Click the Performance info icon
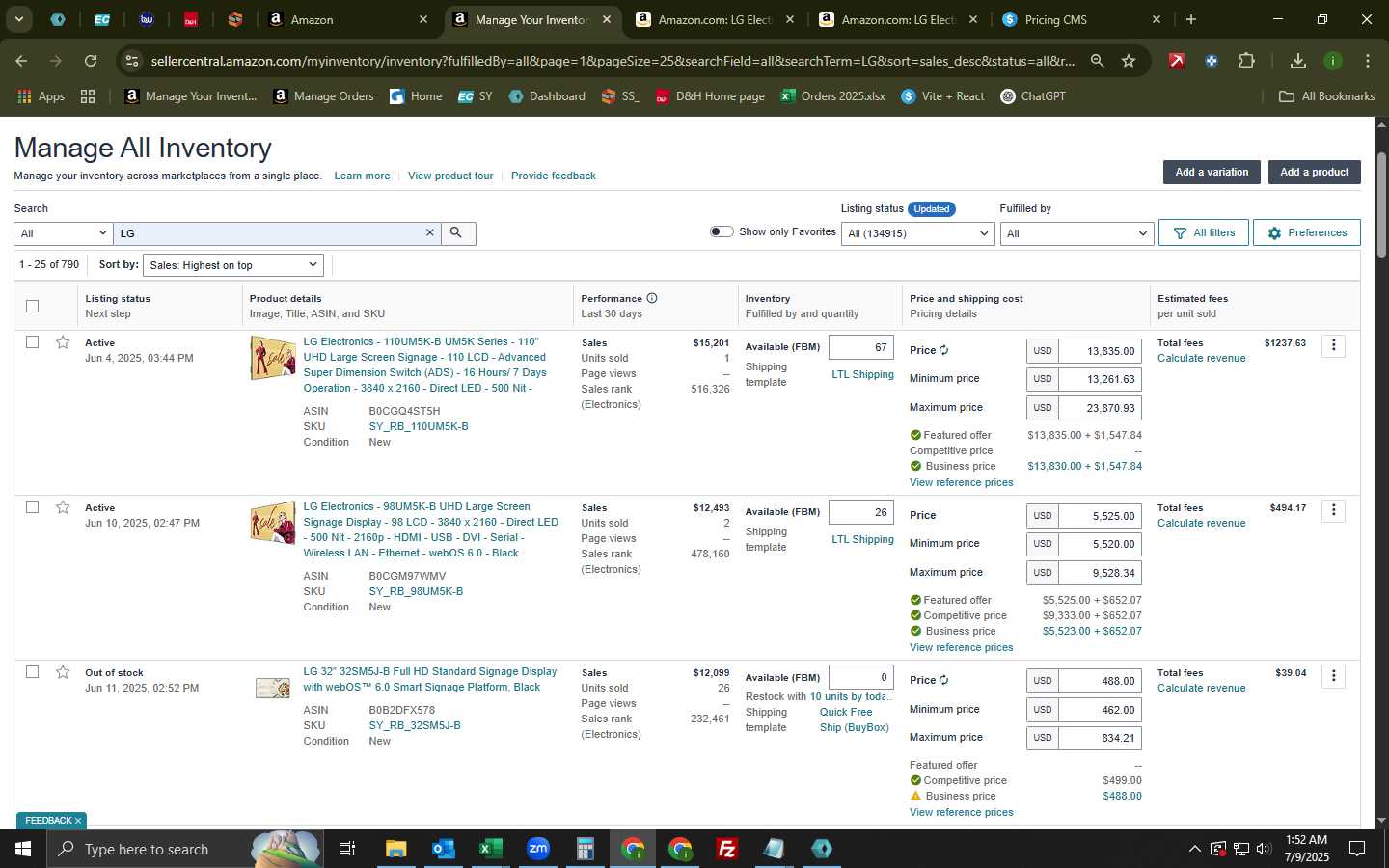 [652, 298]
